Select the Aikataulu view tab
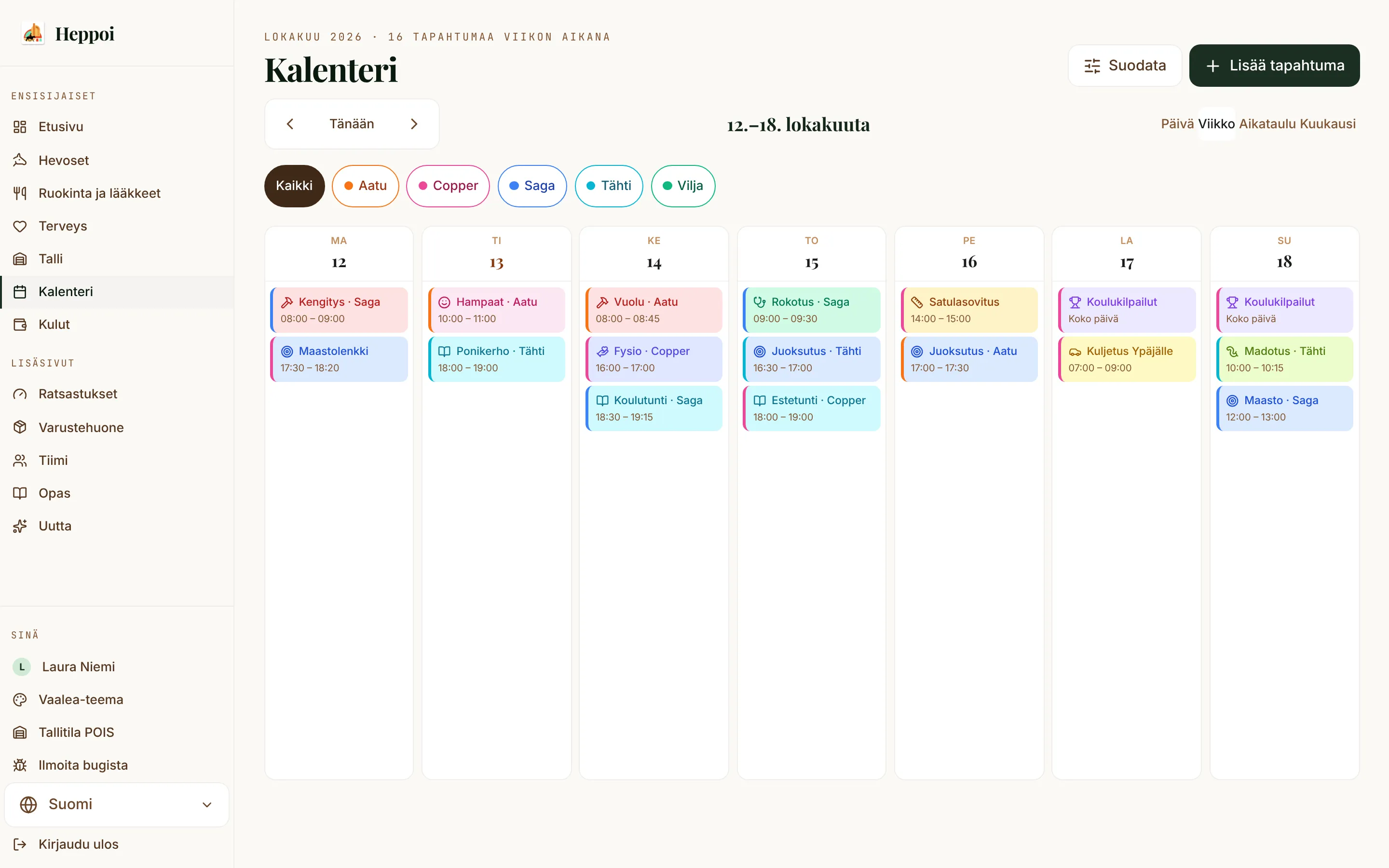The image size is (1389, 868). (x=1267, y=124)
